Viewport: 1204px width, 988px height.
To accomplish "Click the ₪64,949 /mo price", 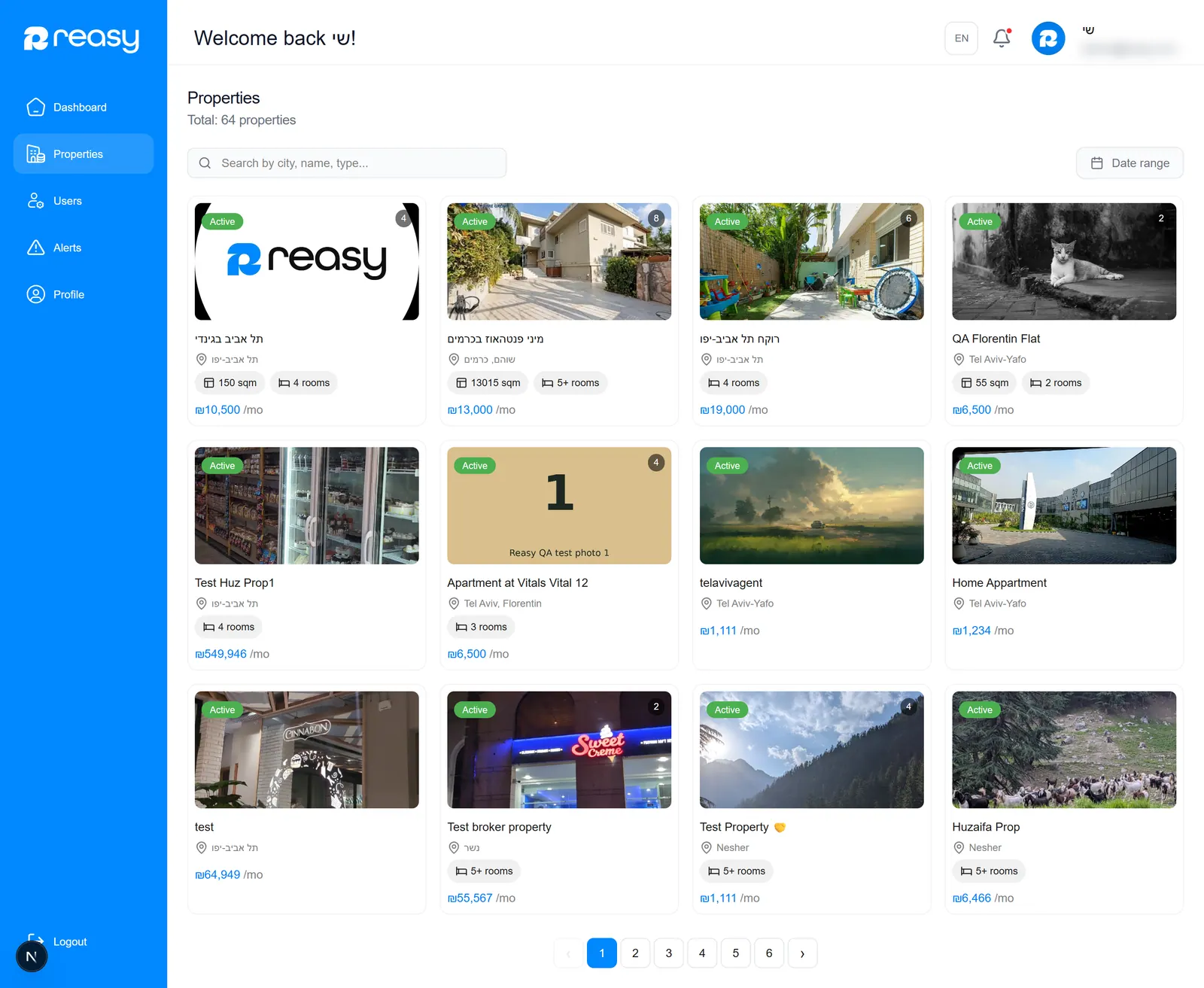I will 229,874.
